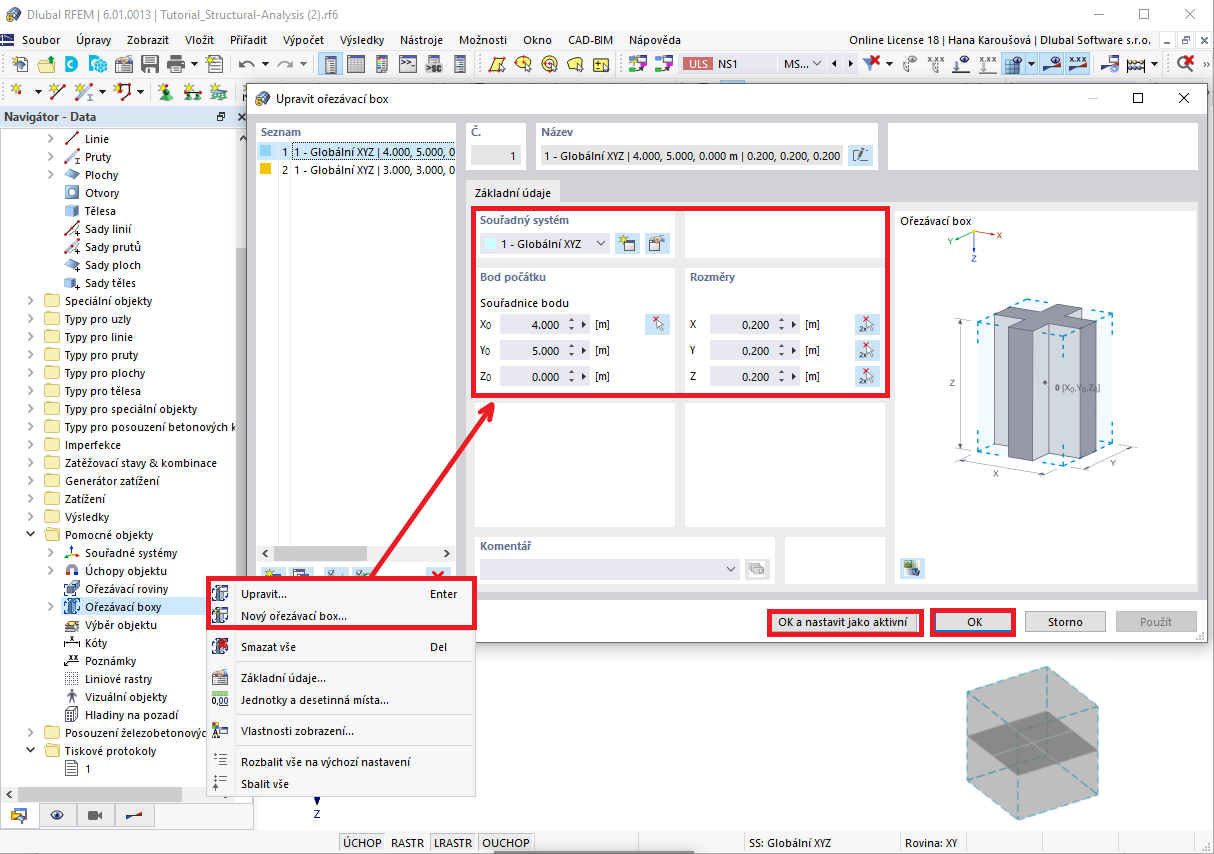This screenshot has width=1214, height=854.
Task: Click next load case arrow
Action: (850, 64)
